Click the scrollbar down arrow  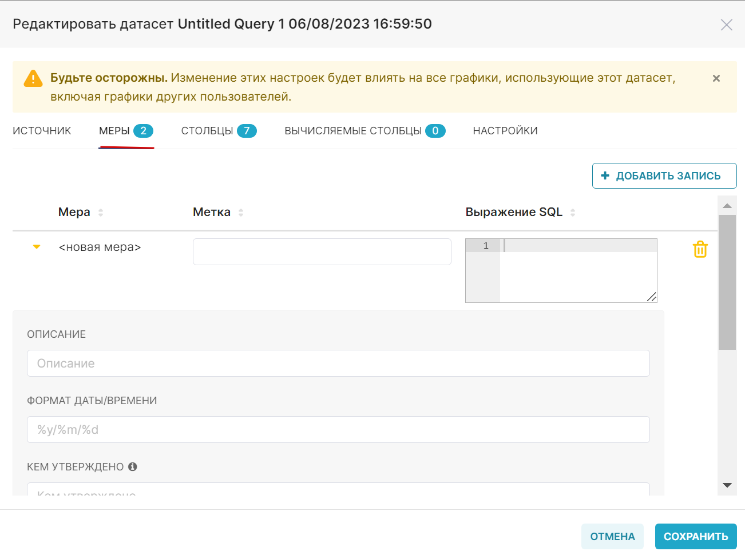727,485
